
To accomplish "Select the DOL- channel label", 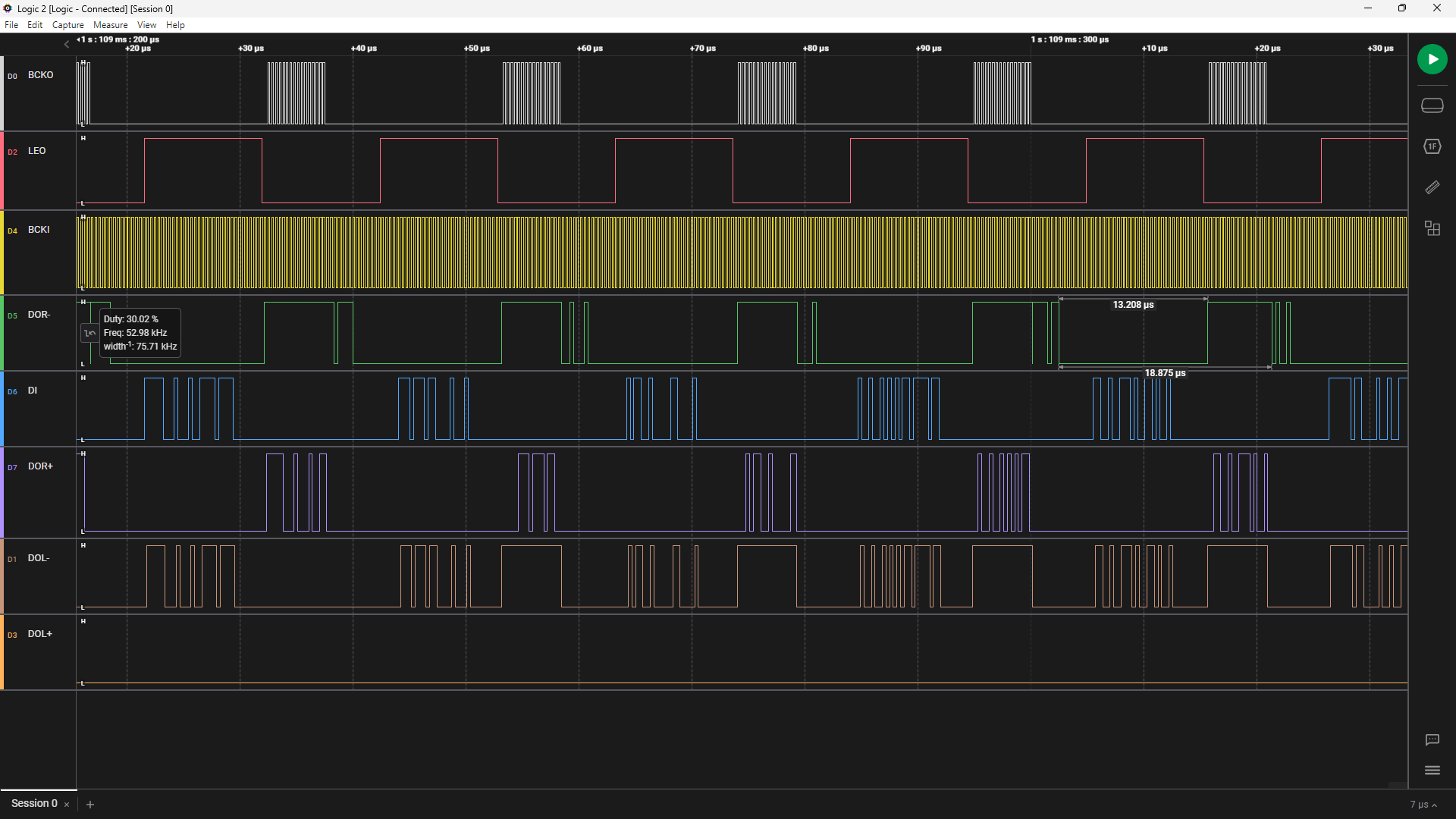I will [39, 558].
